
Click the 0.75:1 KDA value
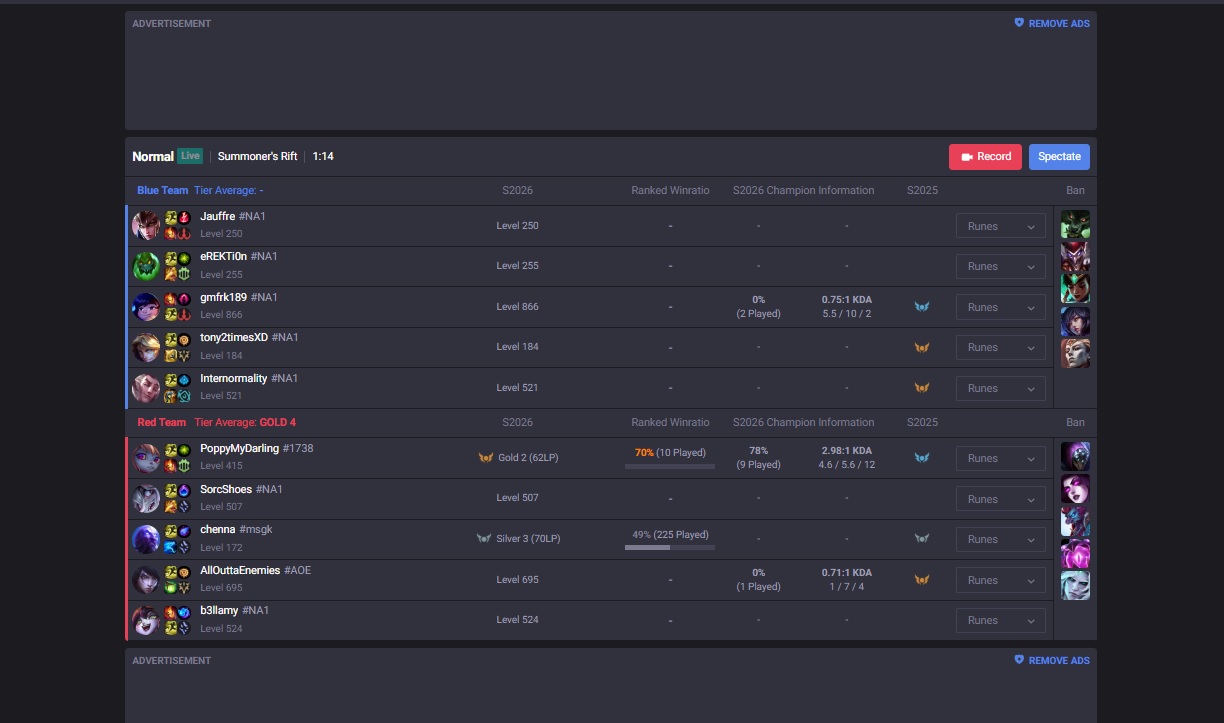pyautogui.click(x=847, y=299)
